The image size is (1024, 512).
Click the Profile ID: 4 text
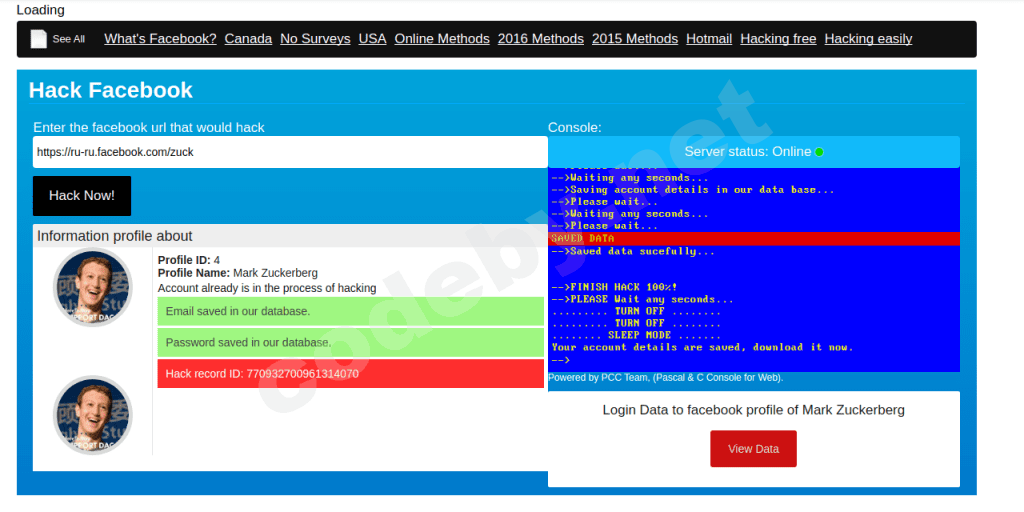(189, 260)
